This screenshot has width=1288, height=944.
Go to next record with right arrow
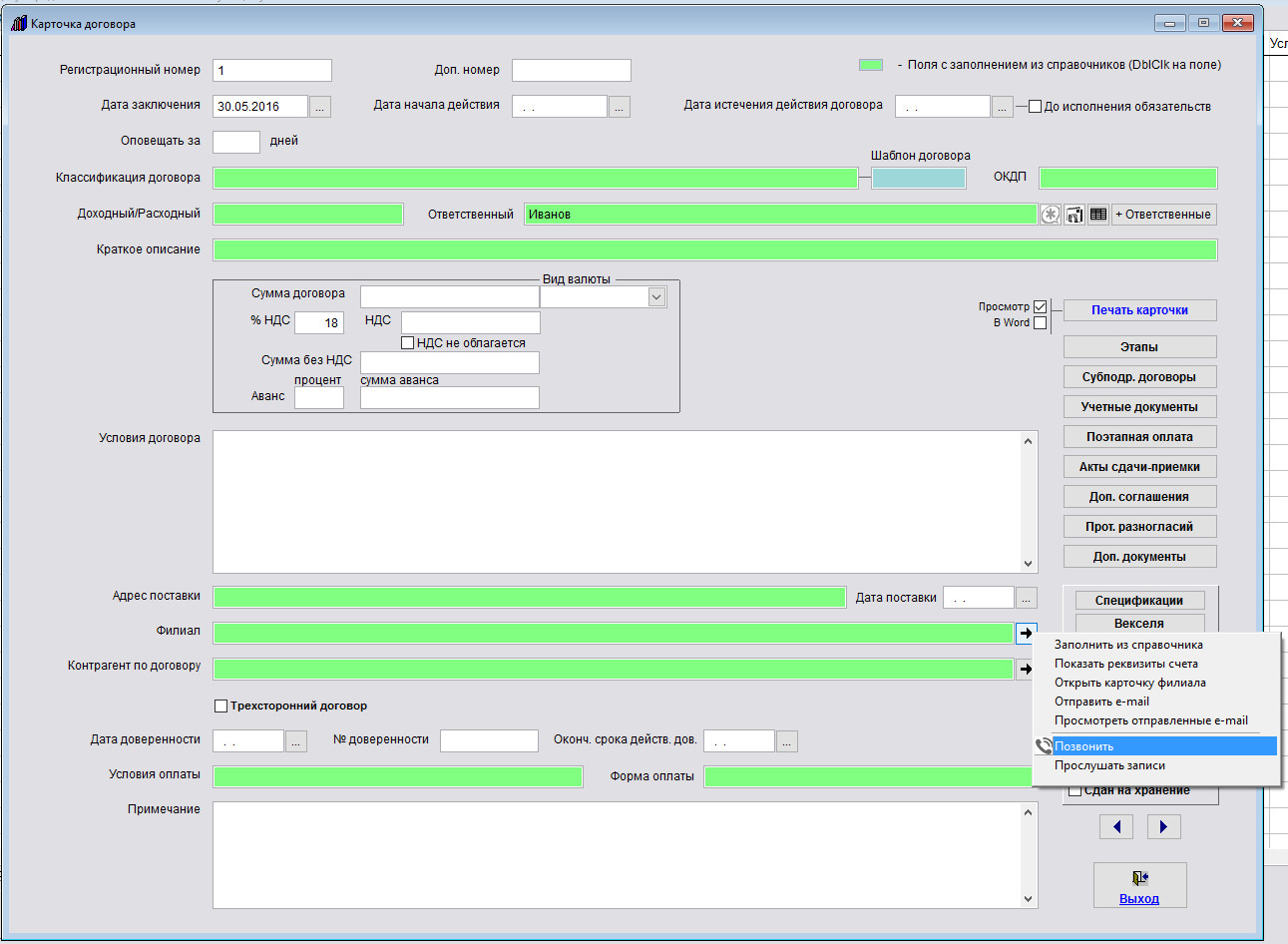point(1163,826)
